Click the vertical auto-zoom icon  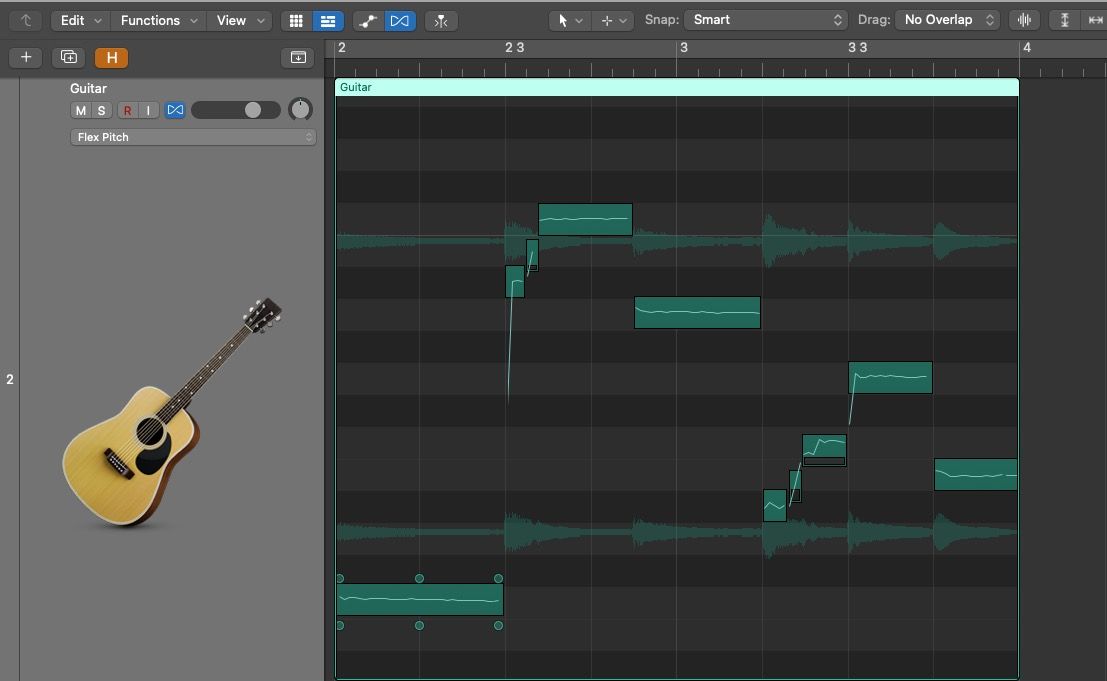pos(1063,20)
